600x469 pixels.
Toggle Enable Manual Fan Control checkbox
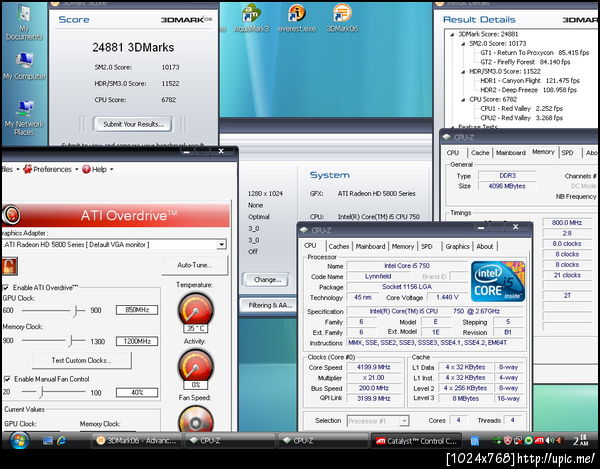click(7, 379)
